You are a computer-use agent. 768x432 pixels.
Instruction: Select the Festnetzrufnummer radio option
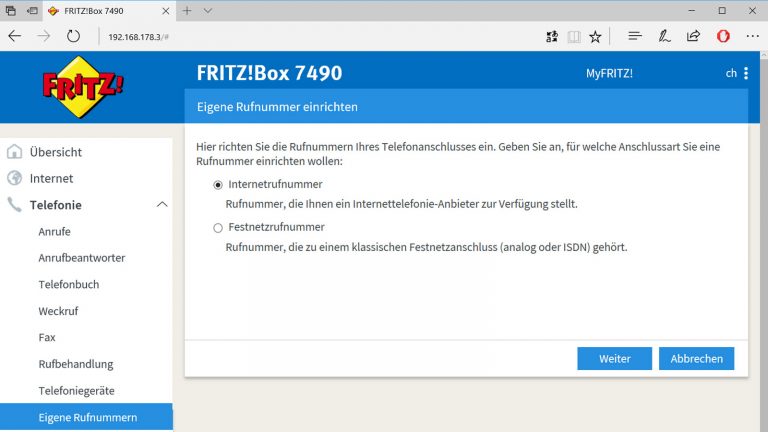(218, 228)
